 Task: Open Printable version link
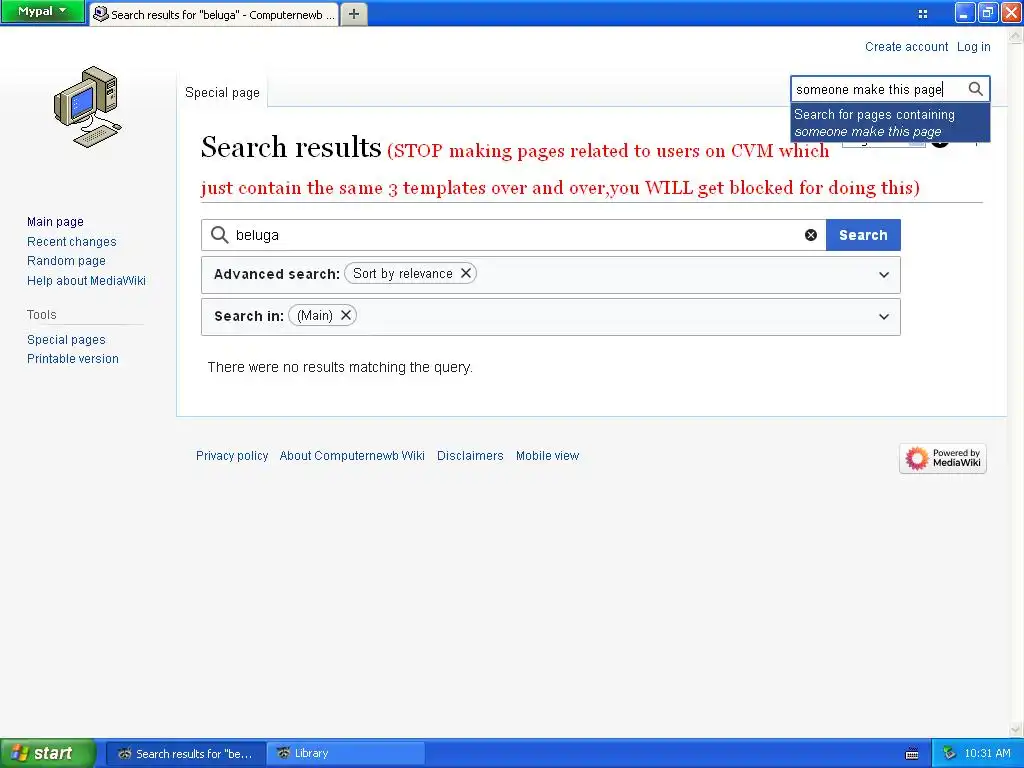coord(72,359)
